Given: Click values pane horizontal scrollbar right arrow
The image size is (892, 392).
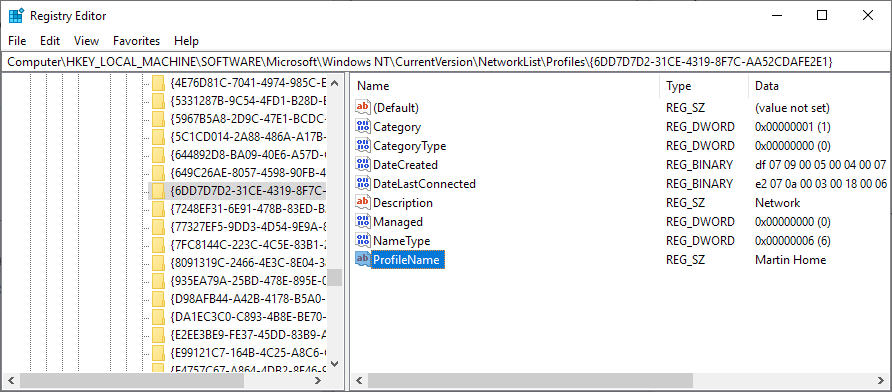Looking at the screenshot, I should tap(881, 380).
